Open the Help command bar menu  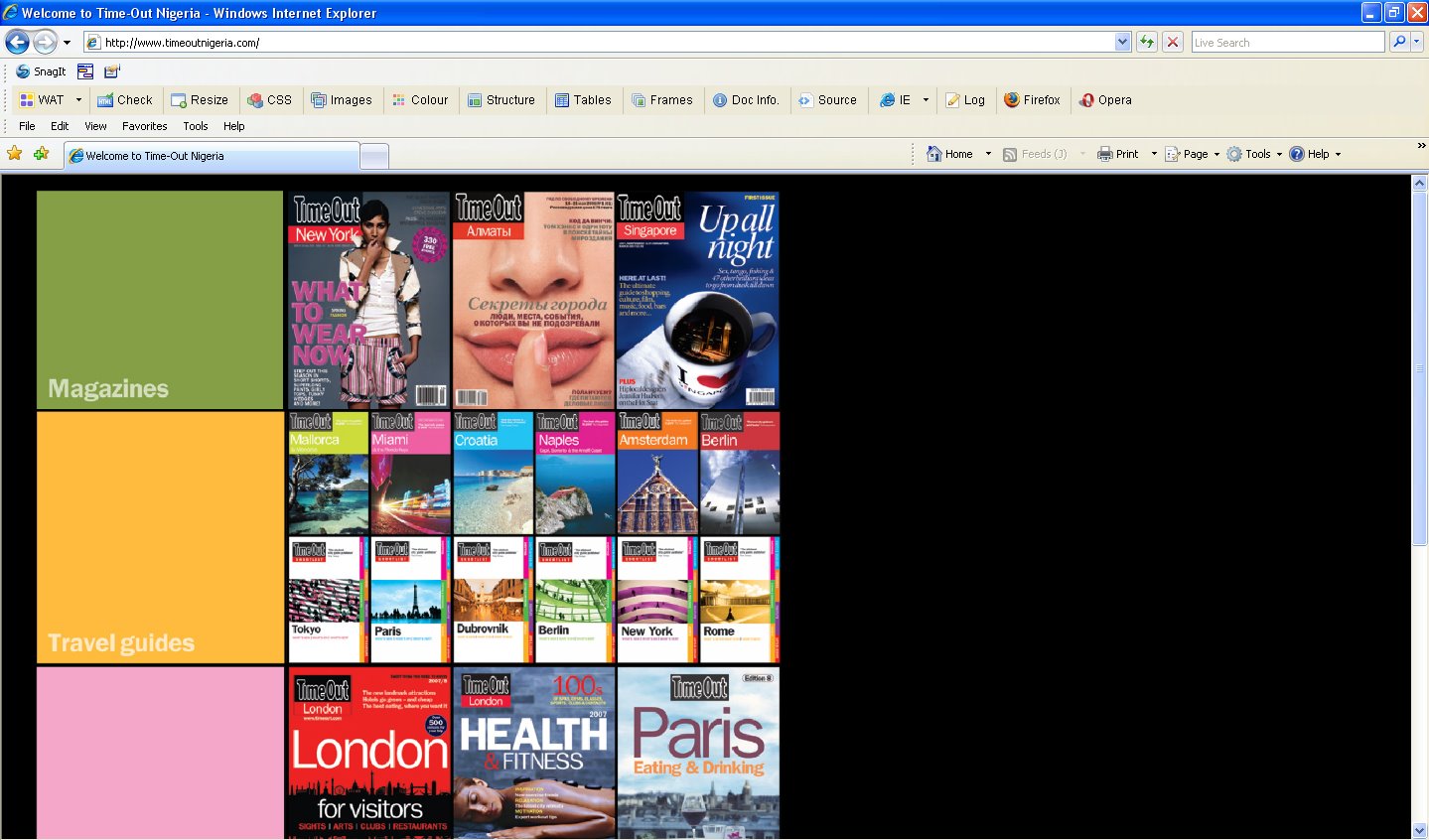[1315, 154]
